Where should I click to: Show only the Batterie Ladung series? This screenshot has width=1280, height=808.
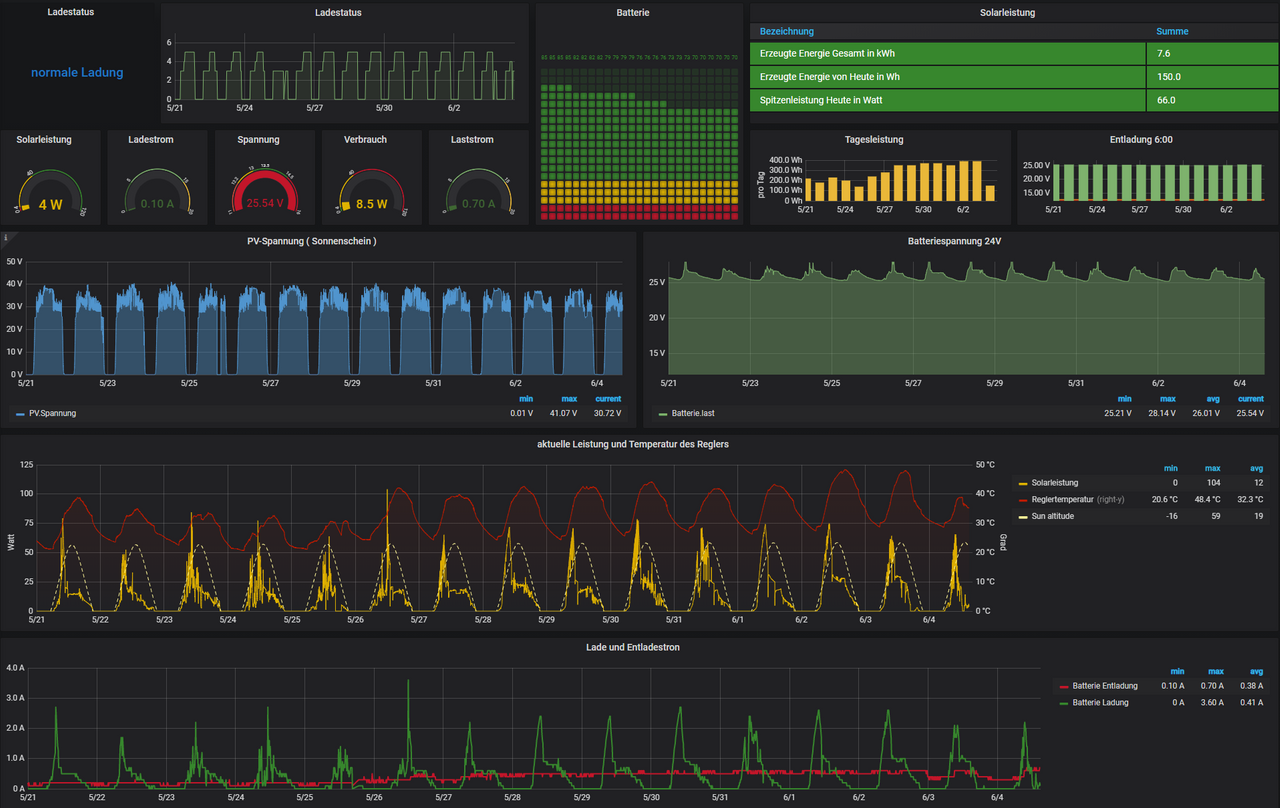[x=1100, y=703]
